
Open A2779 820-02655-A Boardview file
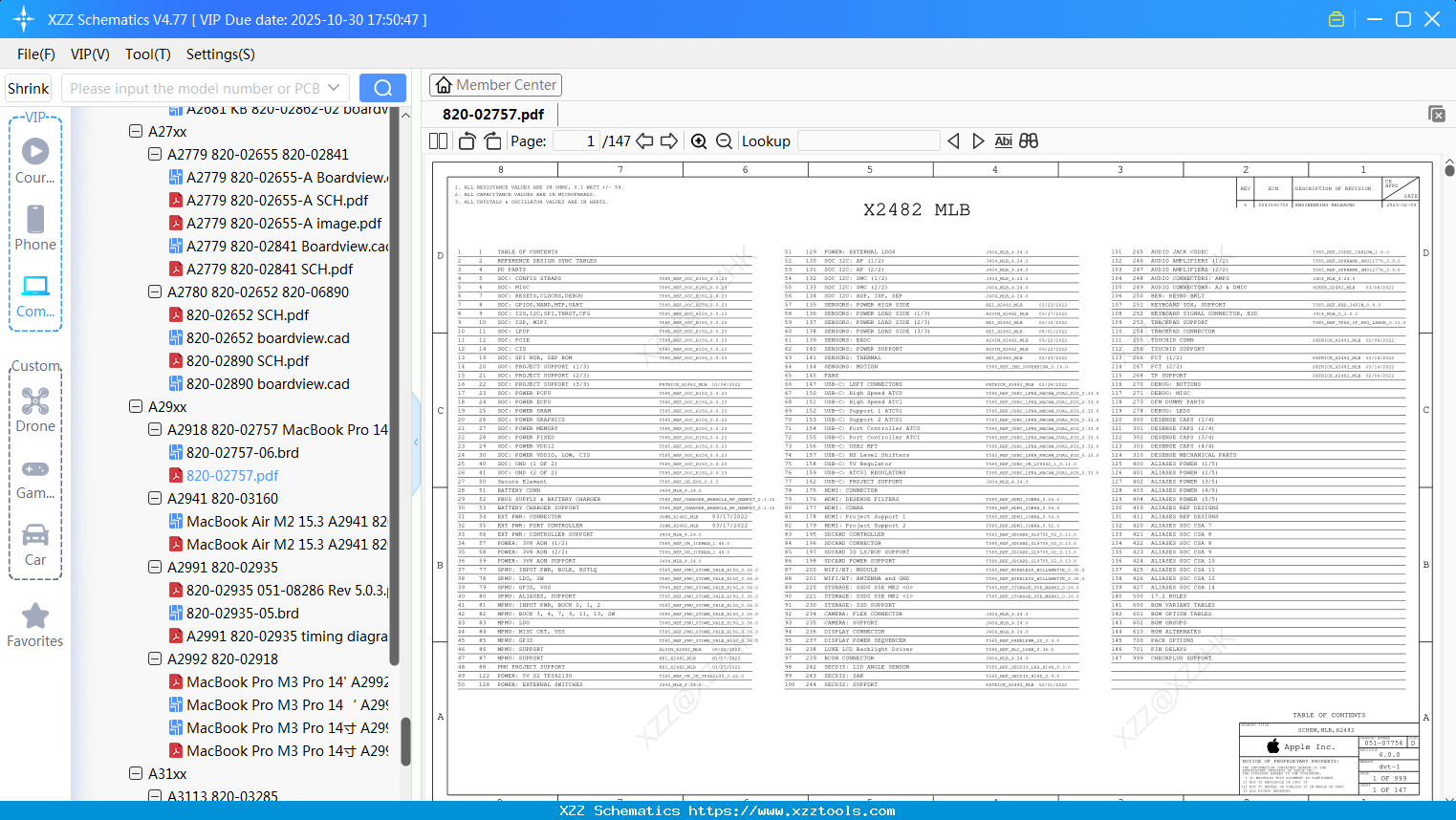pyautogui.click(x=278, y=177)
